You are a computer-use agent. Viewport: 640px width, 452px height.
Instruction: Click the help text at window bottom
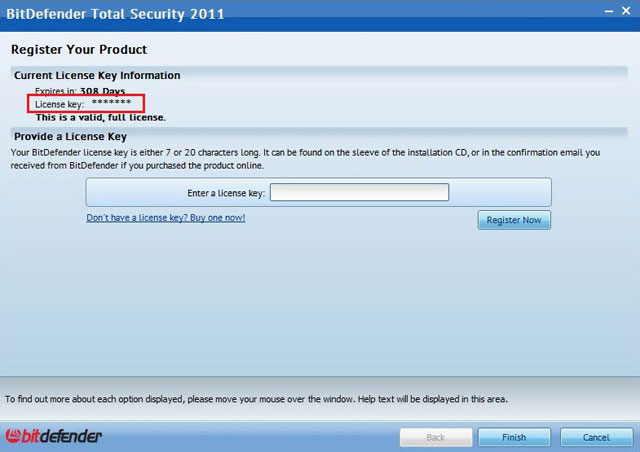point(256,399)
